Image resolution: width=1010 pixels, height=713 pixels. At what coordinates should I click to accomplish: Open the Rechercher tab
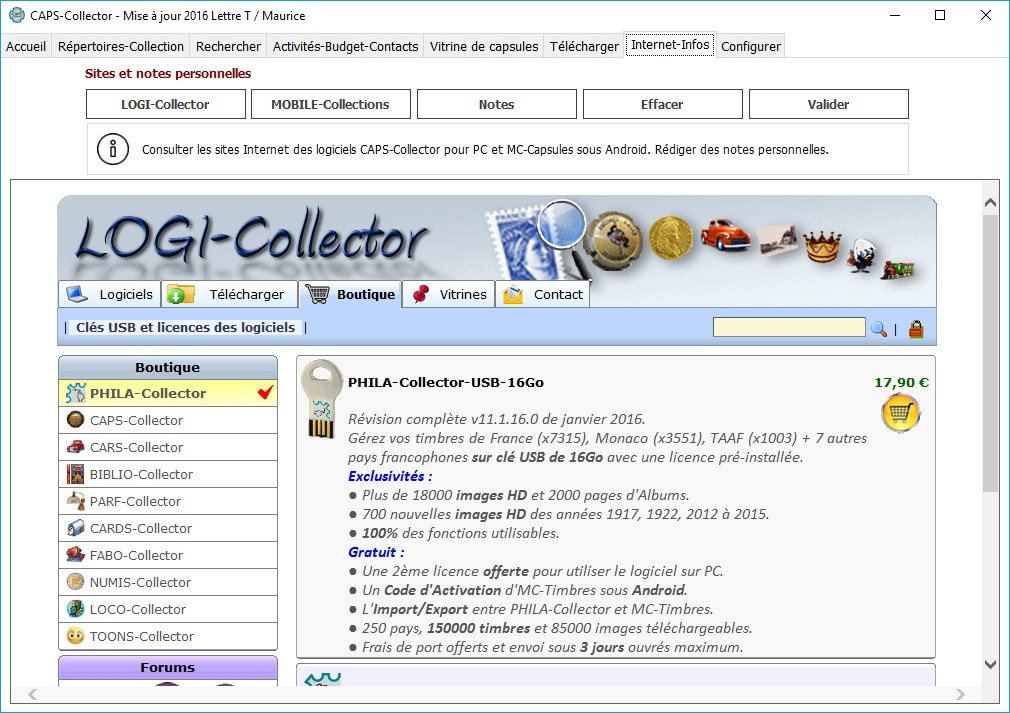[228, 46]
